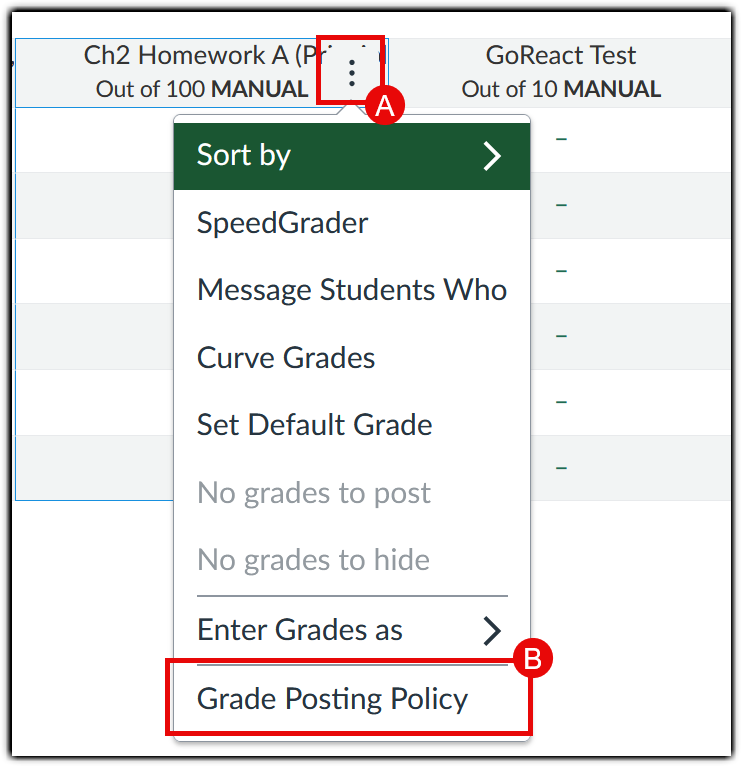
Task: Choose Message Students Who
Action: click(351, 290)
